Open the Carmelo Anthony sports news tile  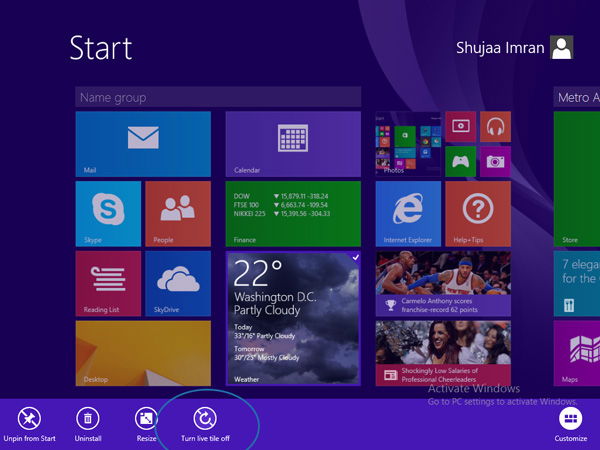[x=443, y=284]
